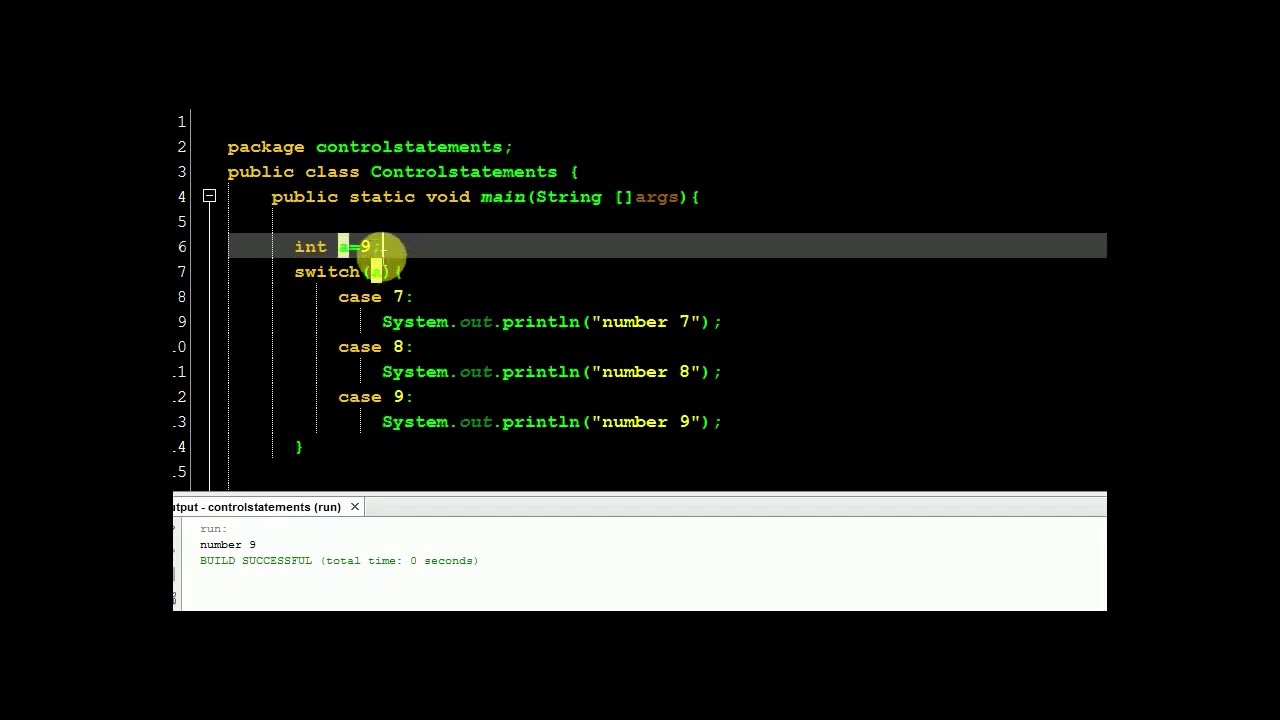The width and height of the screenshot is (1280, 720).
Task: Click the println "number 7" statement
Action: pyautogui.click(x=552, y=322)
